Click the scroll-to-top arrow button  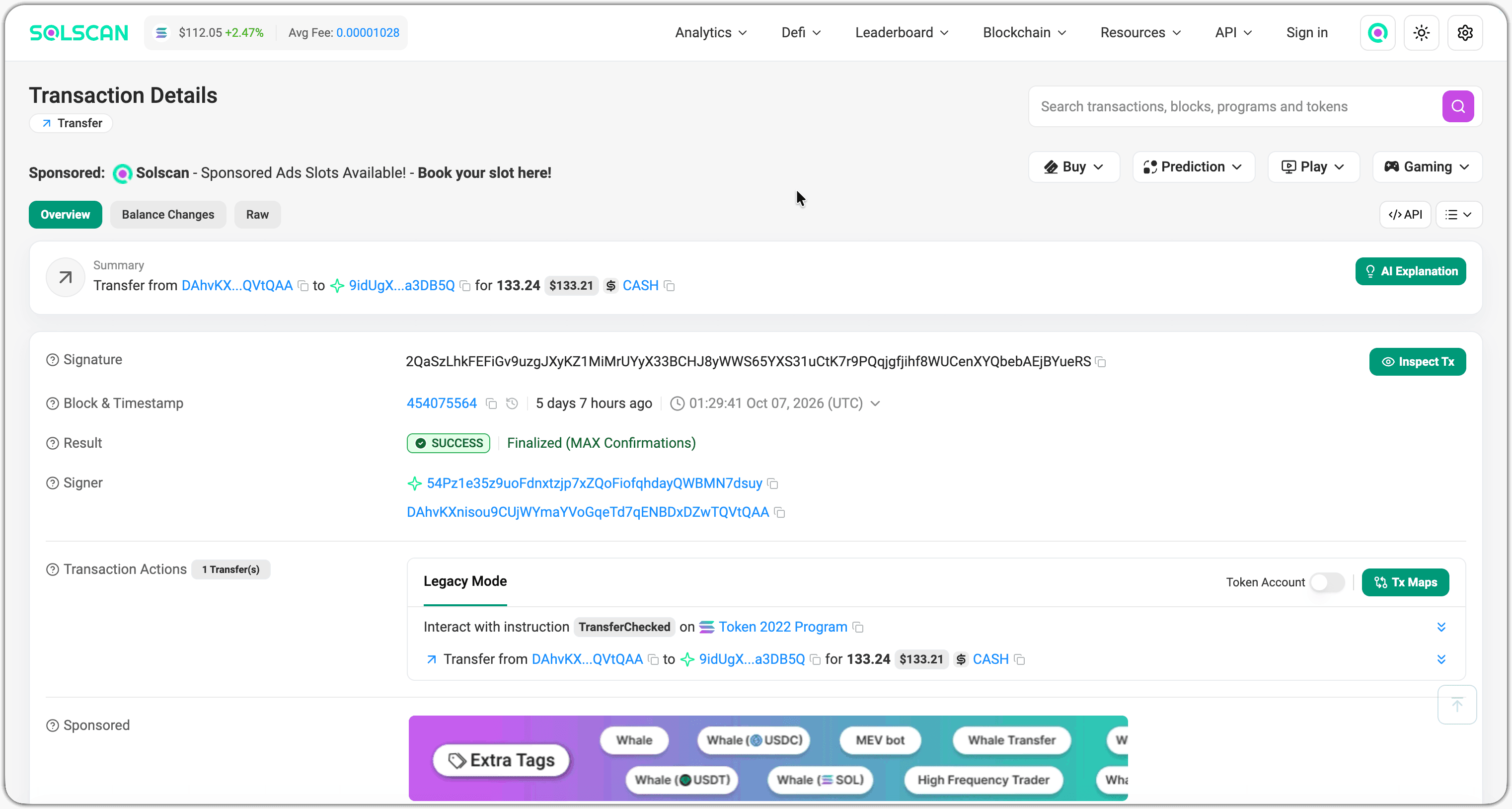(x=1457, y=705)
